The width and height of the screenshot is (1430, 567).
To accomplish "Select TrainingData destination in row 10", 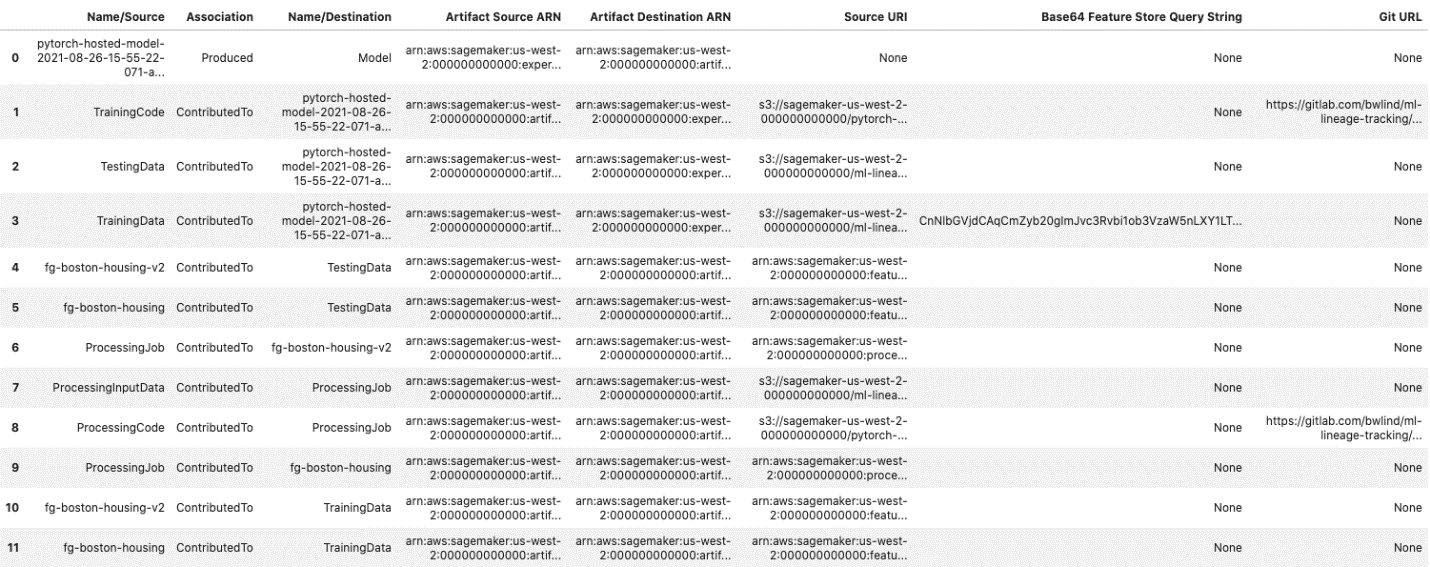I will [x=357, y=508].
